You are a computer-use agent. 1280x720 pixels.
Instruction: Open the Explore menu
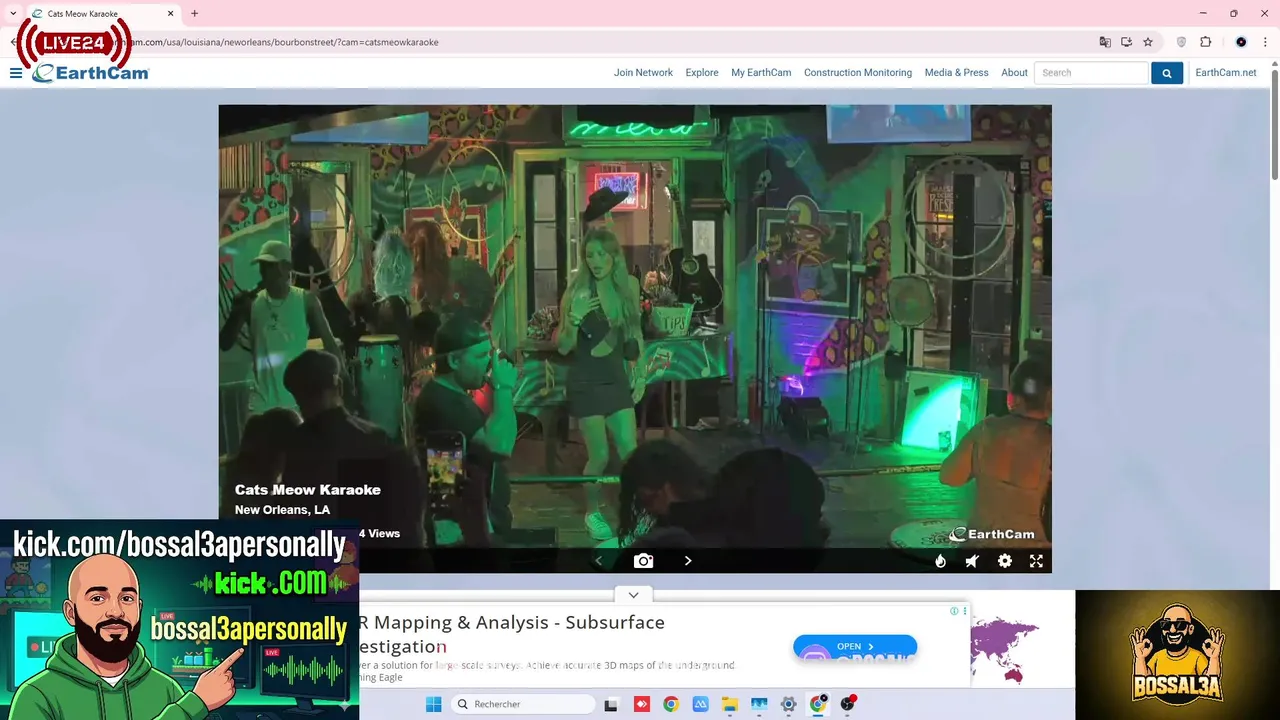(702, 73)
